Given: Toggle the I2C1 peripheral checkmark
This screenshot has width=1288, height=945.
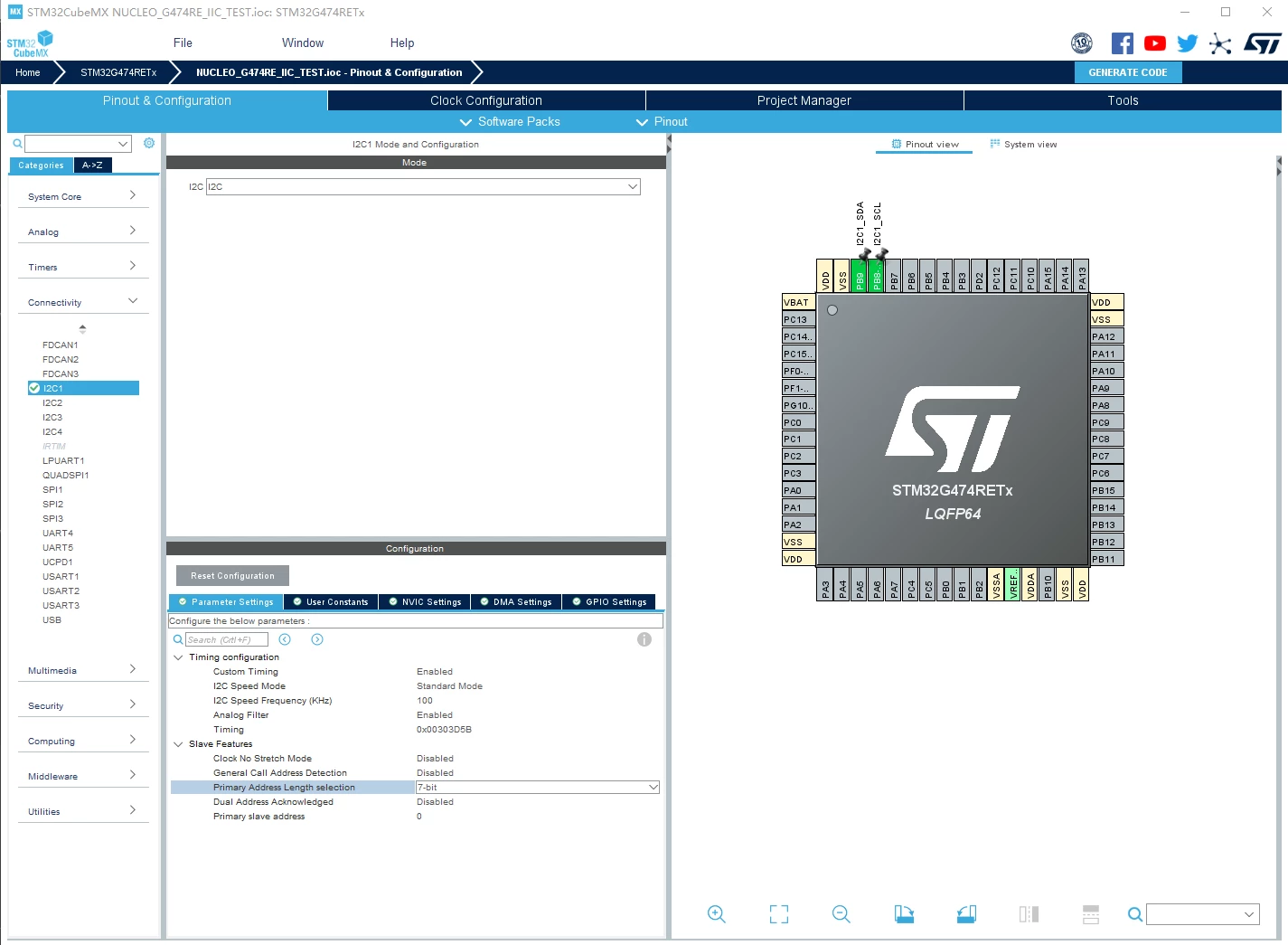Looking at the screenshot, I should point(34,388).
